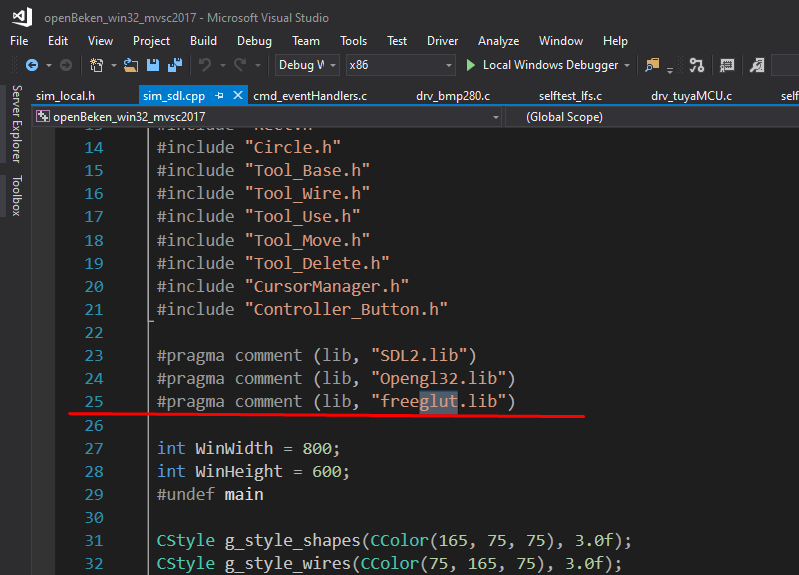799x575 pixels.
Task: Click the New Project icon
Action: [96, 65]
